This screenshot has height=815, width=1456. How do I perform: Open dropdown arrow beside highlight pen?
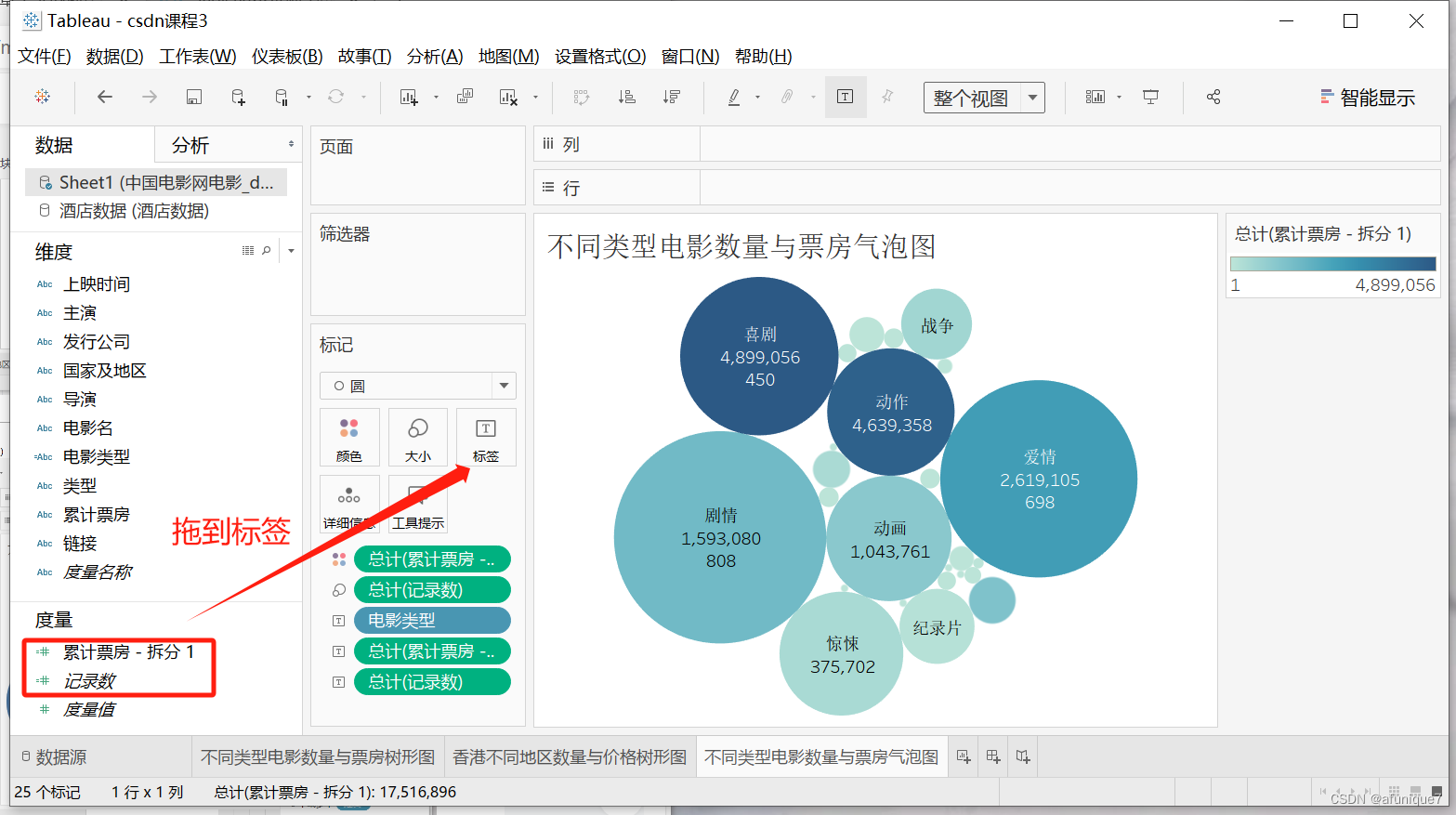(x=758, y=97)
